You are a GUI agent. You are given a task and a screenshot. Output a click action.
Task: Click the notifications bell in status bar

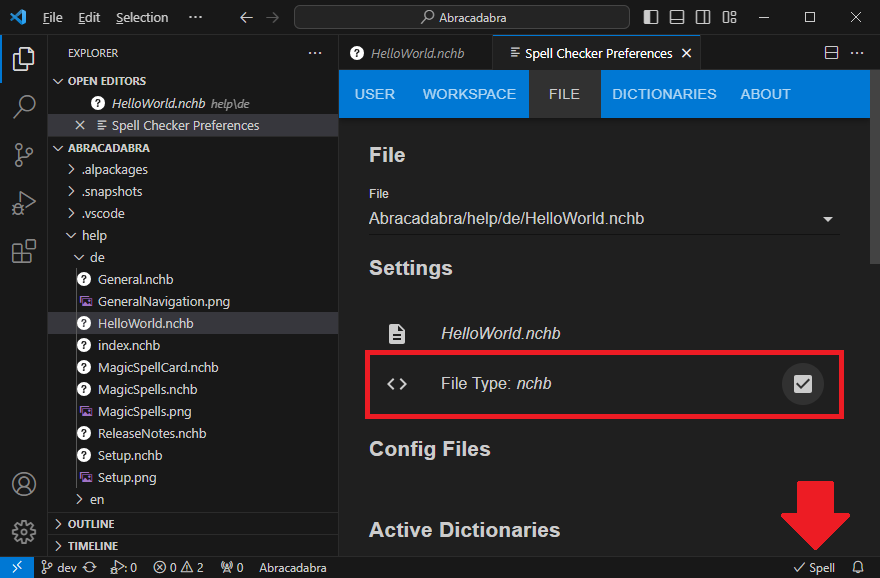pos(857,567)
